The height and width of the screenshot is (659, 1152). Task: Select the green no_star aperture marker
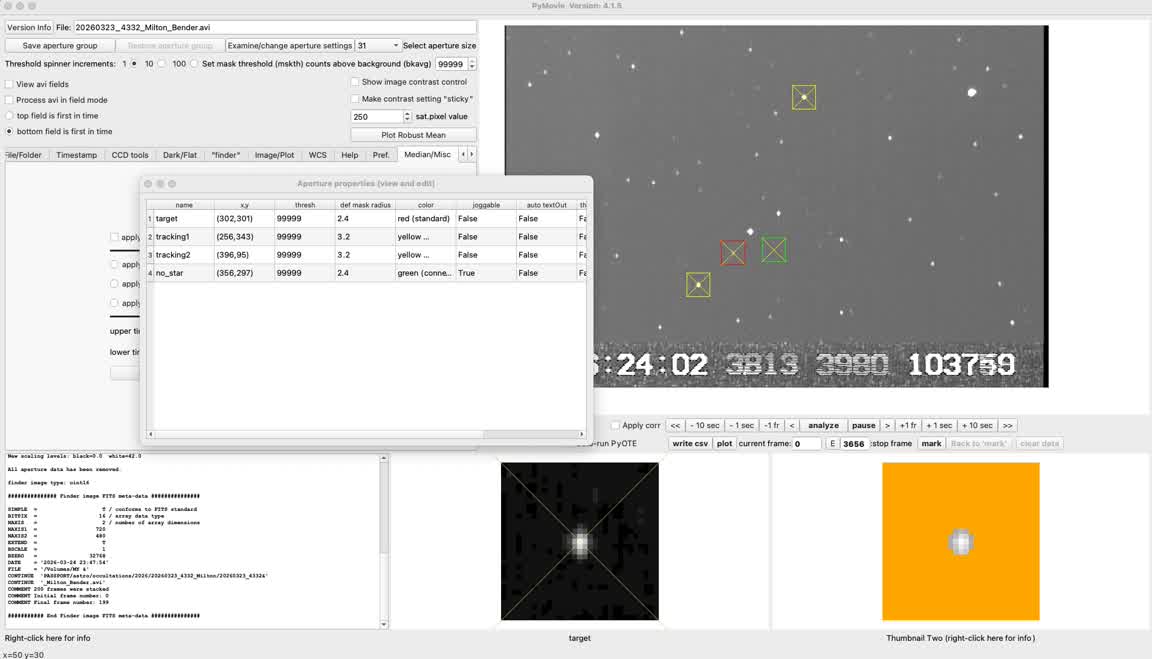773,250
